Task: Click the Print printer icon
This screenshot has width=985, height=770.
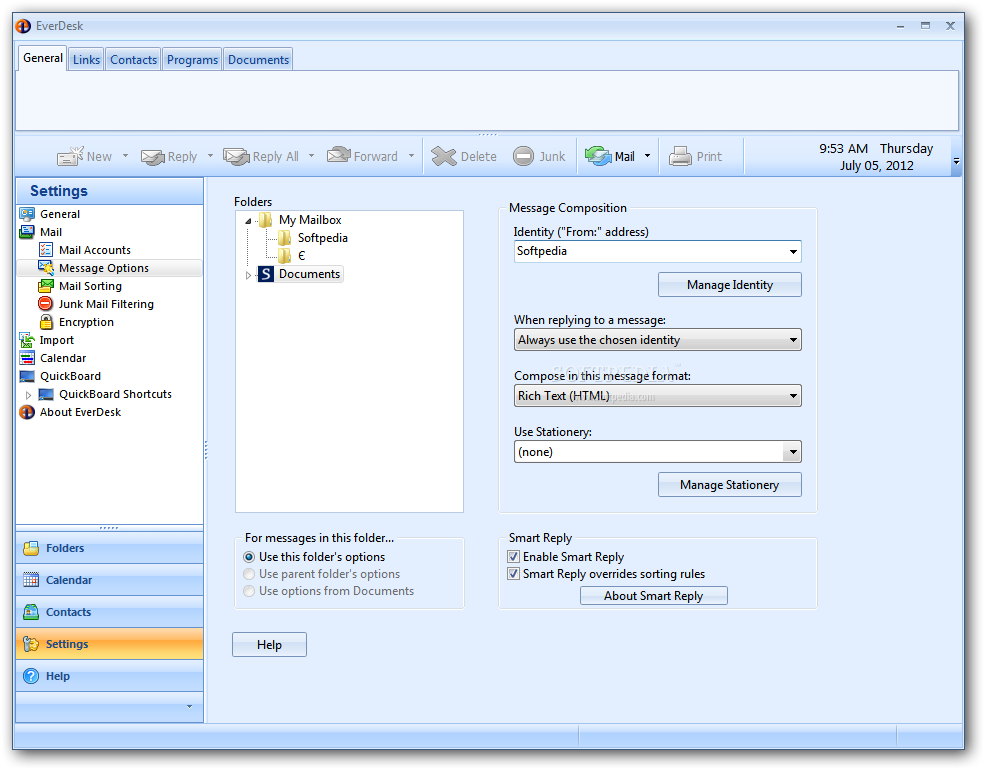Action: [680, 156]
